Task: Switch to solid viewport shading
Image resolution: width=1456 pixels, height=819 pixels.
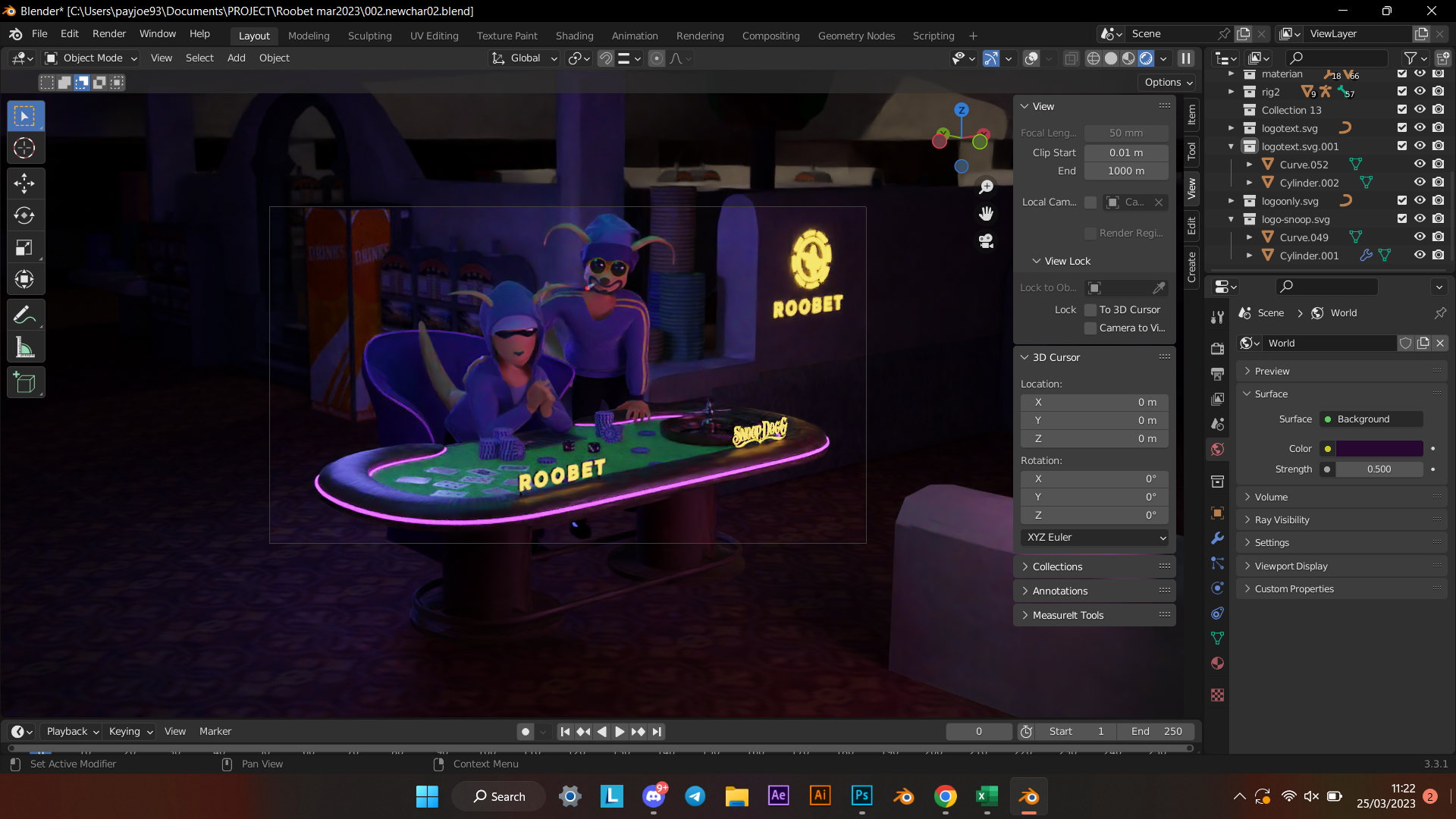Action: [1111, 58]
